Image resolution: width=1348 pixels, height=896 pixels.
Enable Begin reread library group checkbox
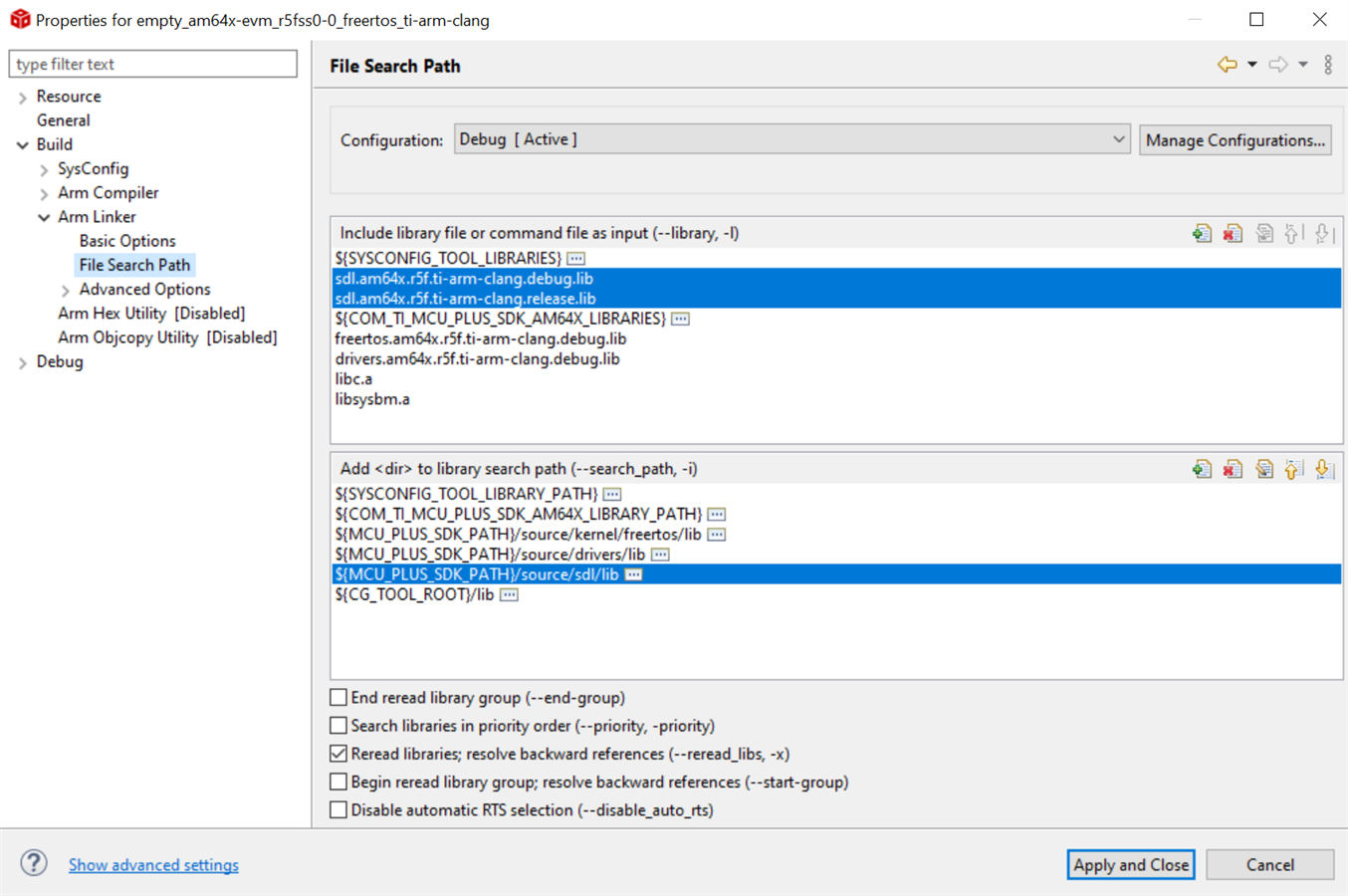(x=338, y=782)
